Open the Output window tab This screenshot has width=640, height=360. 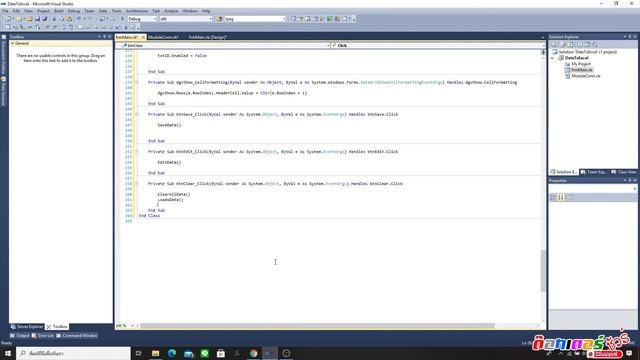20,336
